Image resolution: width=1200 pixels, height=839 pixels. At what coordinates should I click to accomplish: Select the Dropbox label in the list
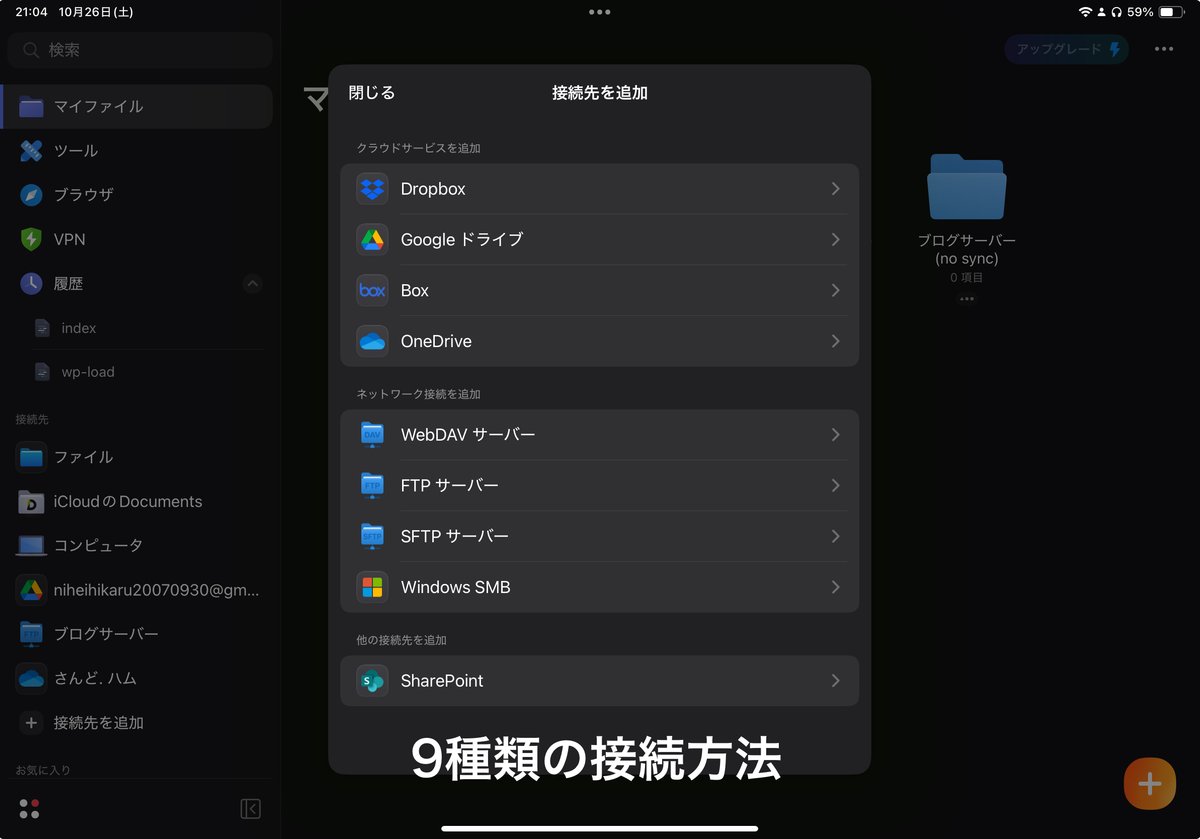433,189
